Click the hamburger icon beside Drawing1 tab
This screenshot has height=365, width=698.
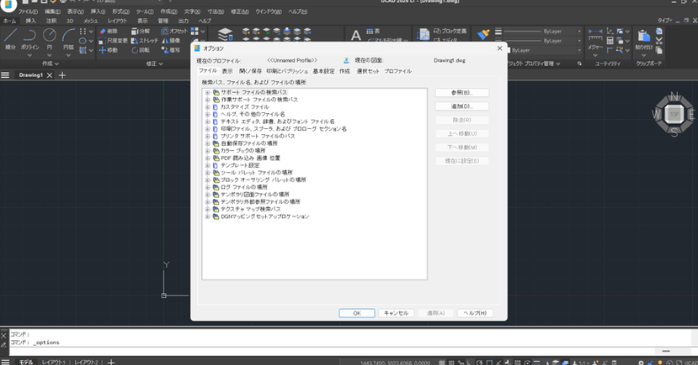(x=5, y=75)
